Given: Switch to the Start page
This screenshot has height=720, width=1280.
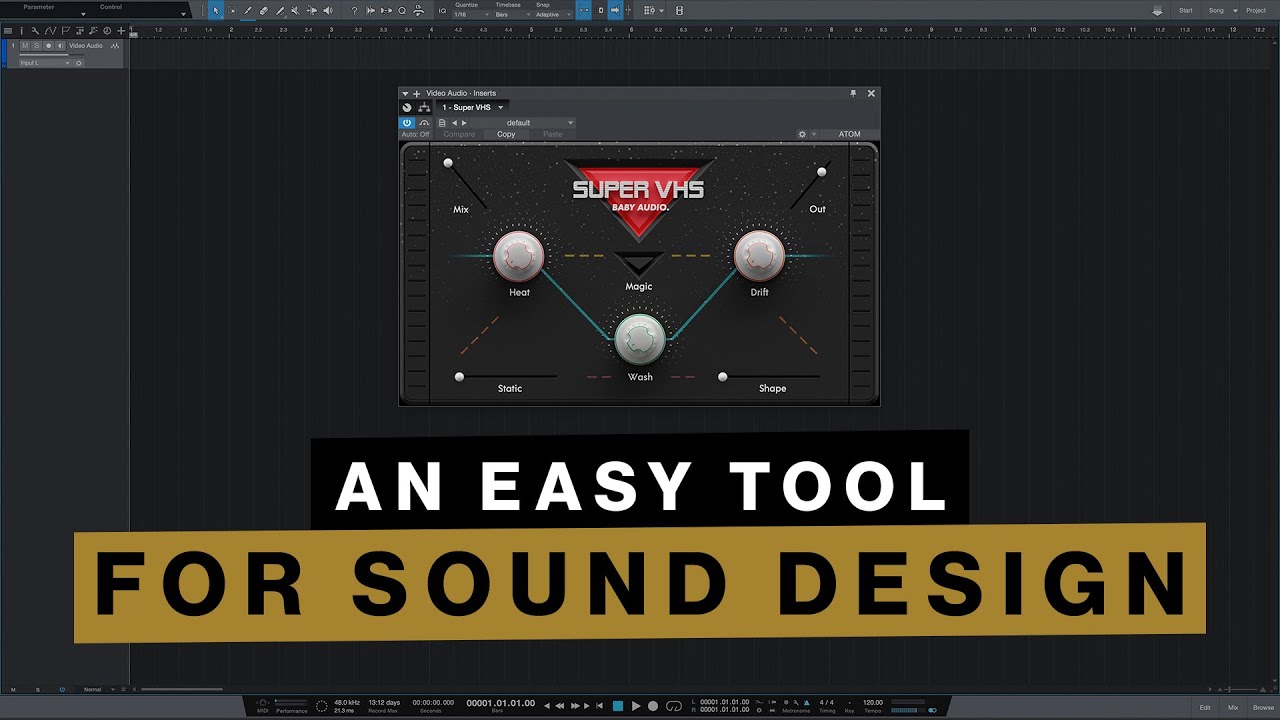Looking at the screenshot, I should 1185,10.
